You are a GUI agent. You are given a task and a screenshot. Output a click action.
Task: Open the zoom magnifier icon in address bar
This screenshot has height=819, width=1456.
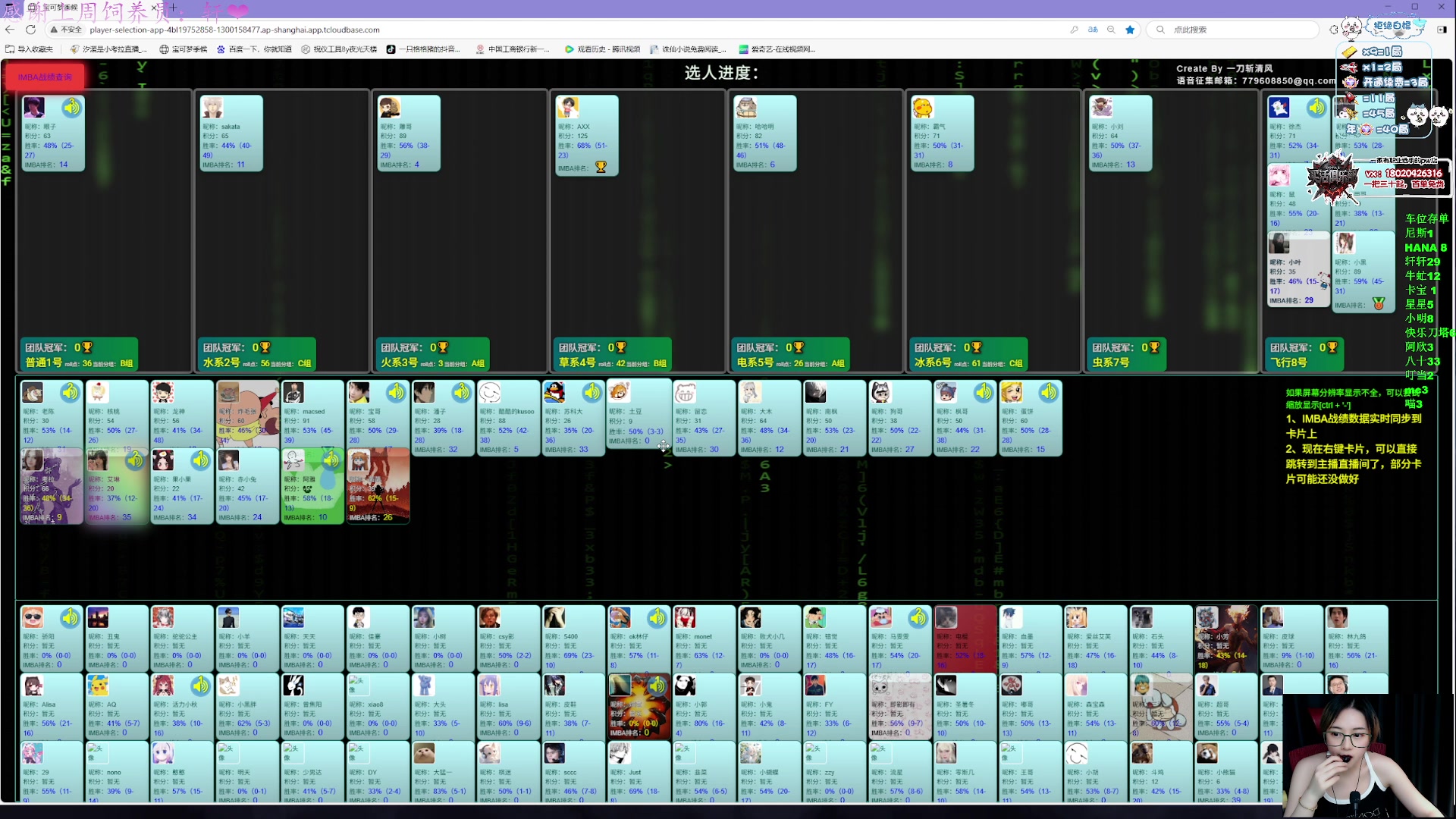click(x=1111, y=30)
